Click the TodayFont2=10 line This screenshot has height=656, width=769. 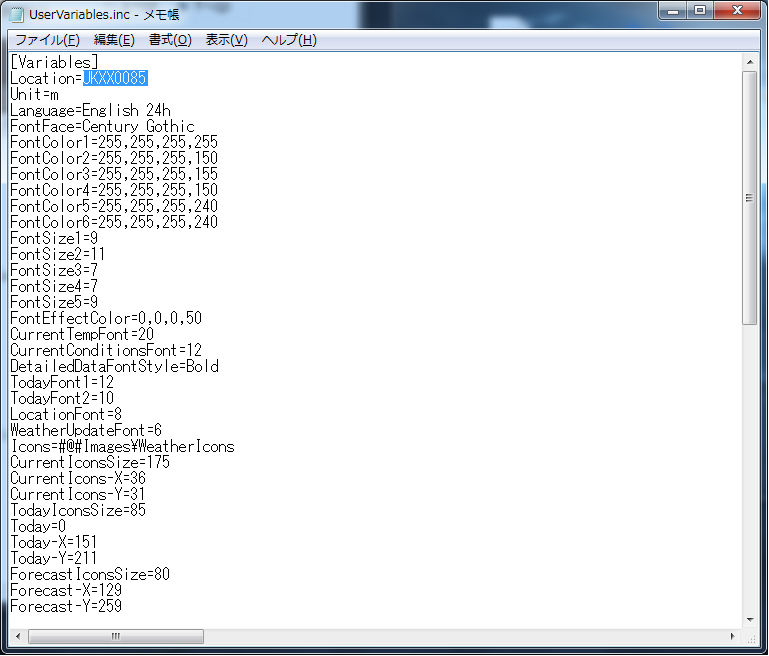tap(62, 398)
